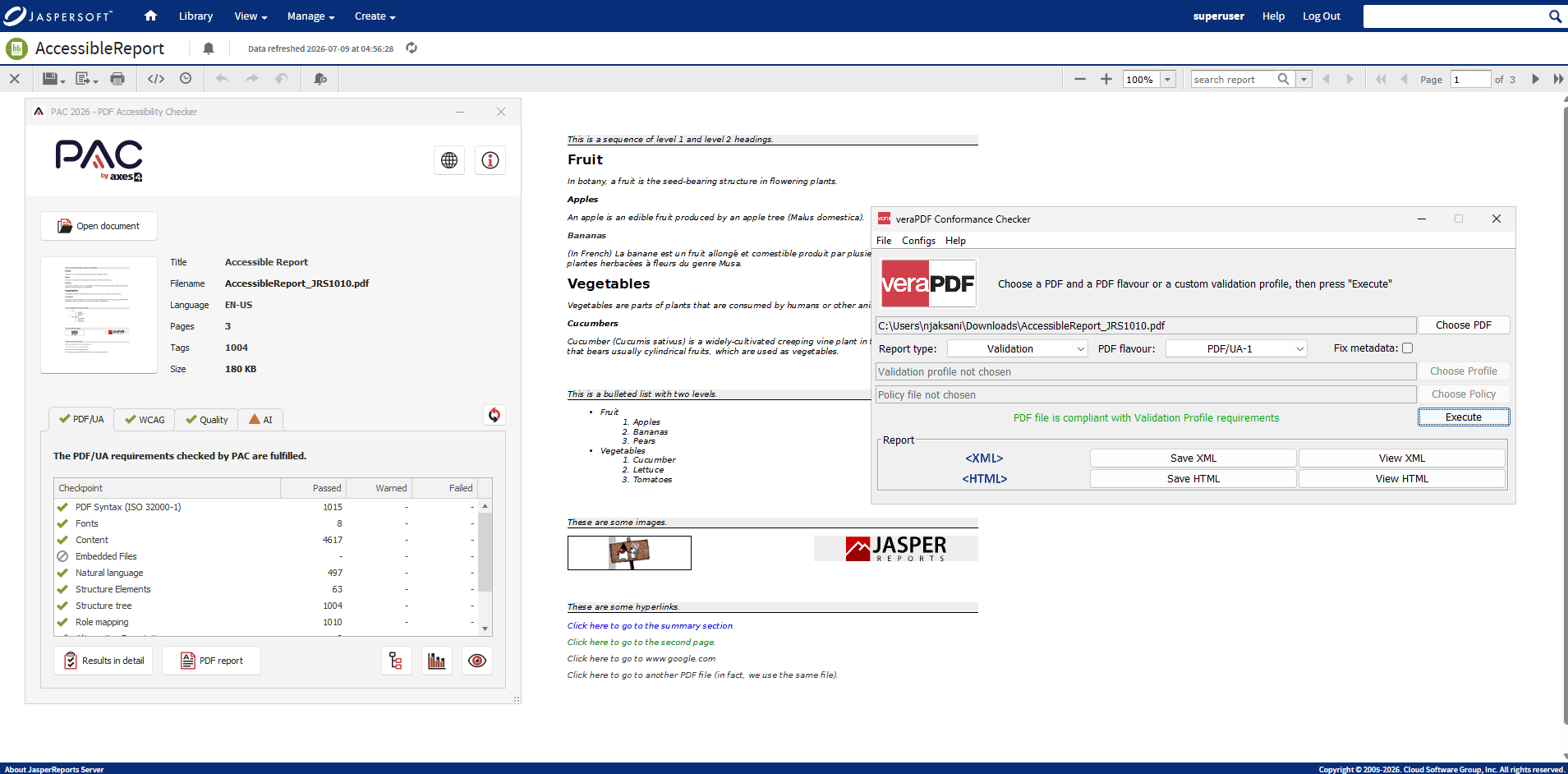1568x774 pixels.
Task: Toggle the Fix metadata checkbox in veraPDF
Action: pos(1407,348)
